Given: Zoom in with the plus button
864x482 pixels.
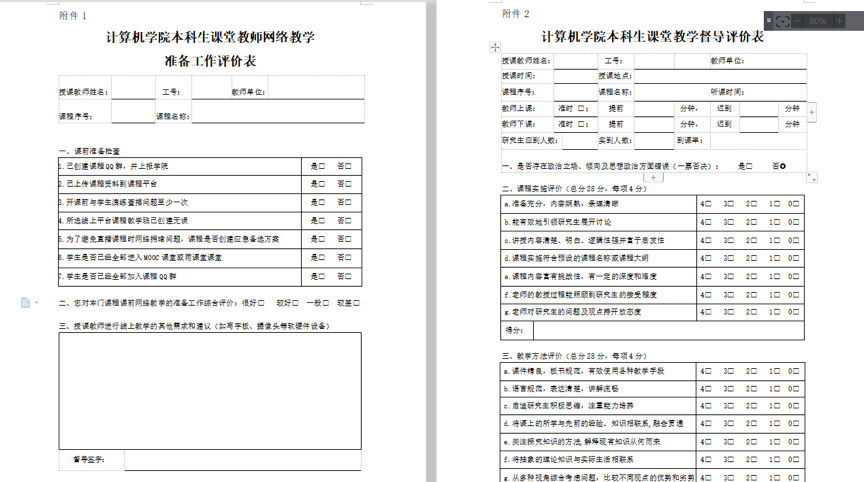Looking at the screenshot, I should (x=839, y=20).
